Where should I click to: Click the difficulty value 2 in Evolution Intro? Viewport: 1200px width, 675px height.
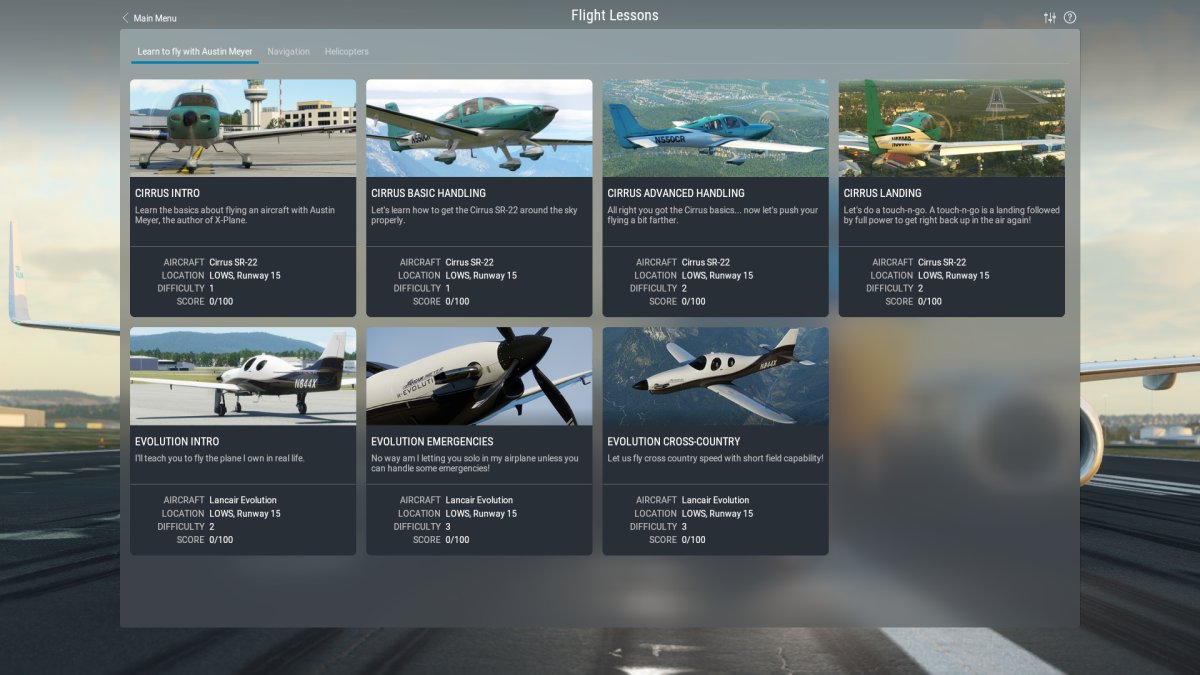click(212, 526)
